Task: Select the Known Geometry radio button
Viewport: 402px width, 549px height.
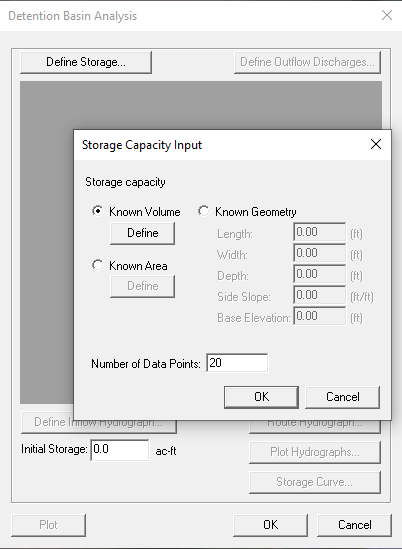Action: (x=203, y=211)
